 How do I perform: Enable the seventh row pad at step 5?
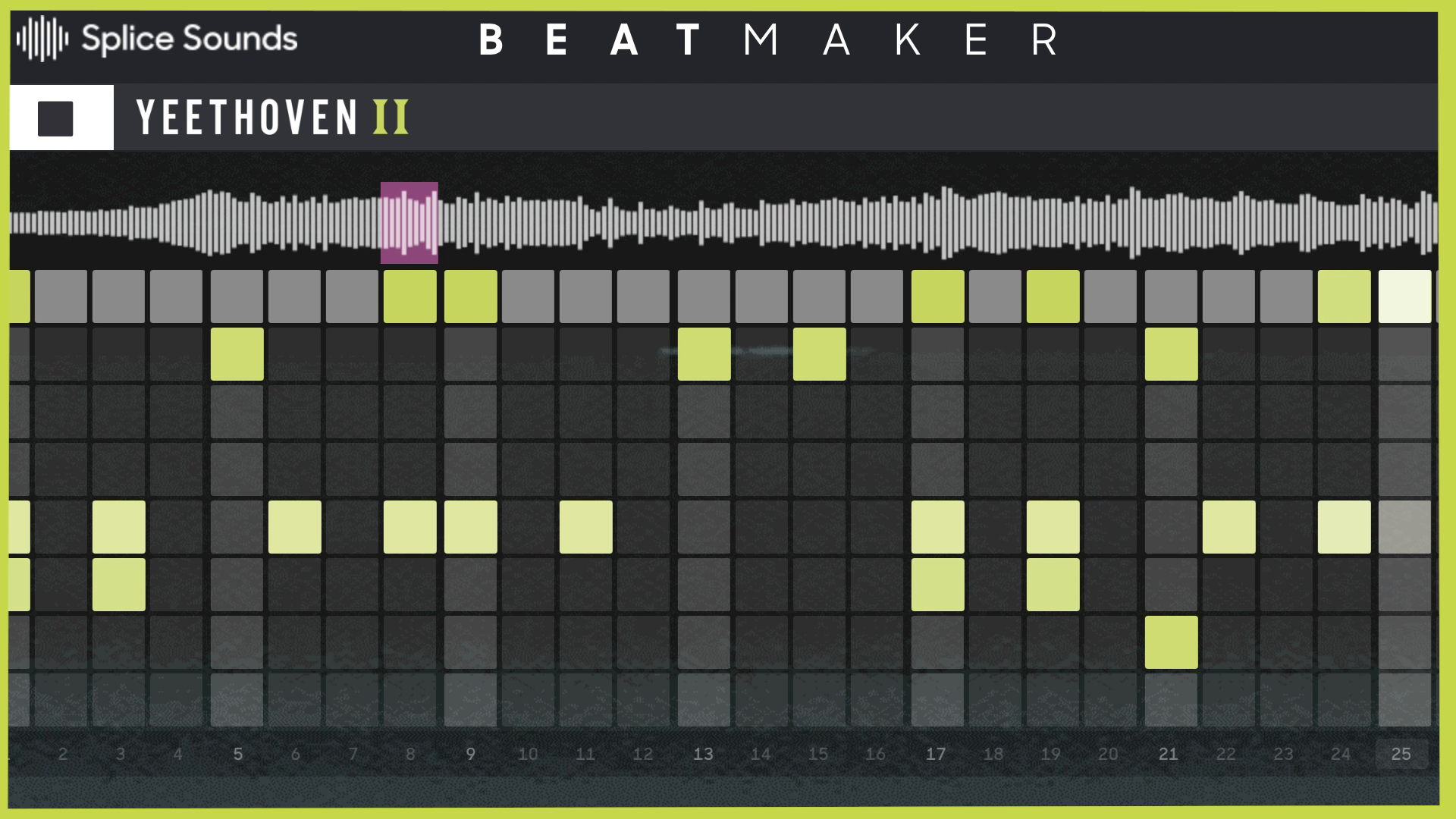point(237,642)
